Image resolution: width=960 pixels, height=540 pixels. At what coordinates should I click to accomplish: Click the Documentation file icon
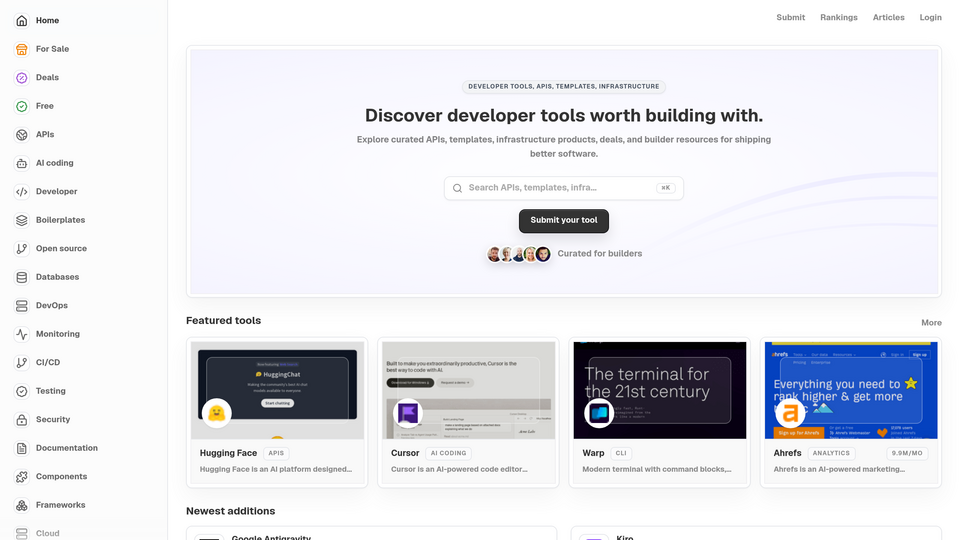point(21,448)
